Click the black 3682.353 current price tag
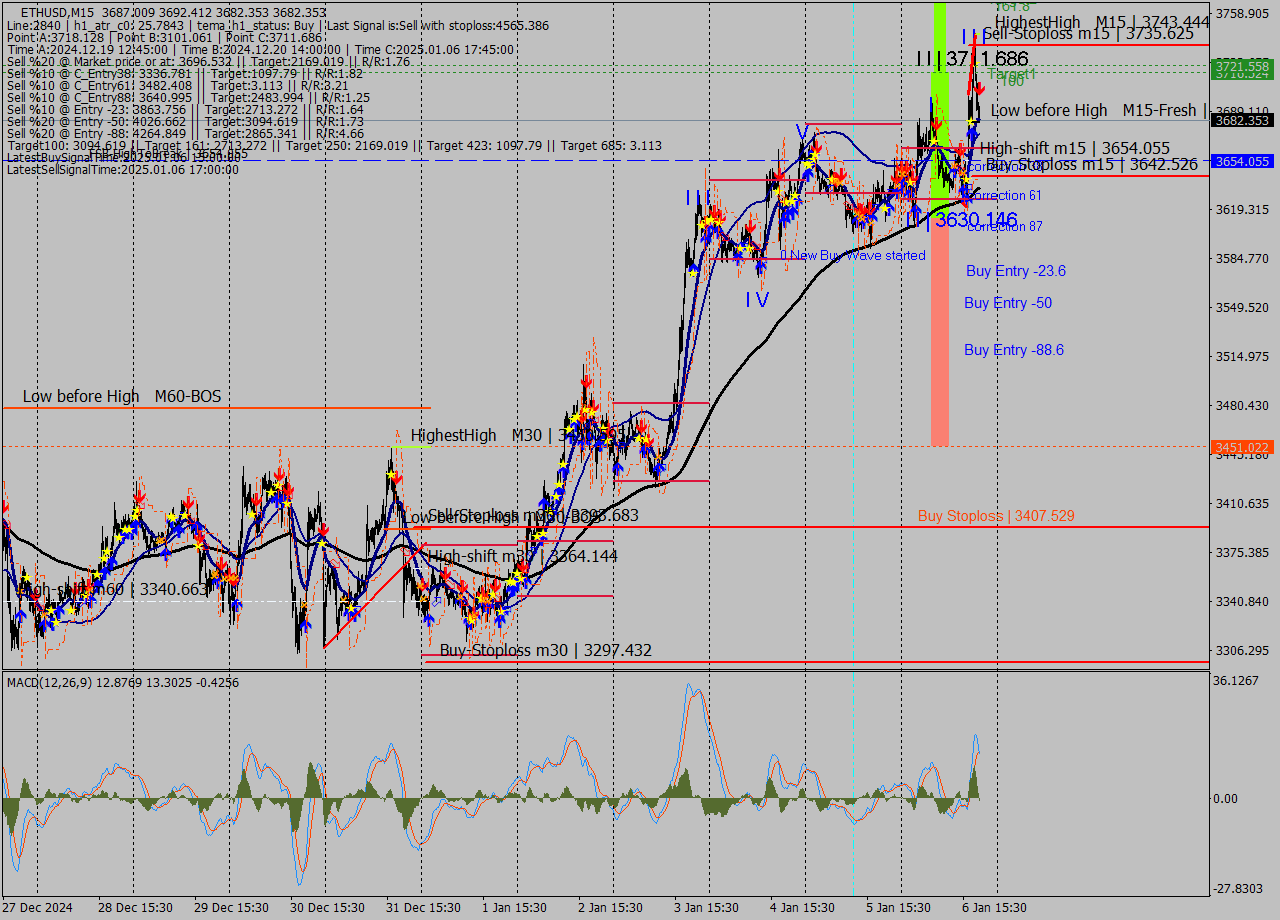The width and height of the screenshot is (1280, 920). [x=1241, y=120]
